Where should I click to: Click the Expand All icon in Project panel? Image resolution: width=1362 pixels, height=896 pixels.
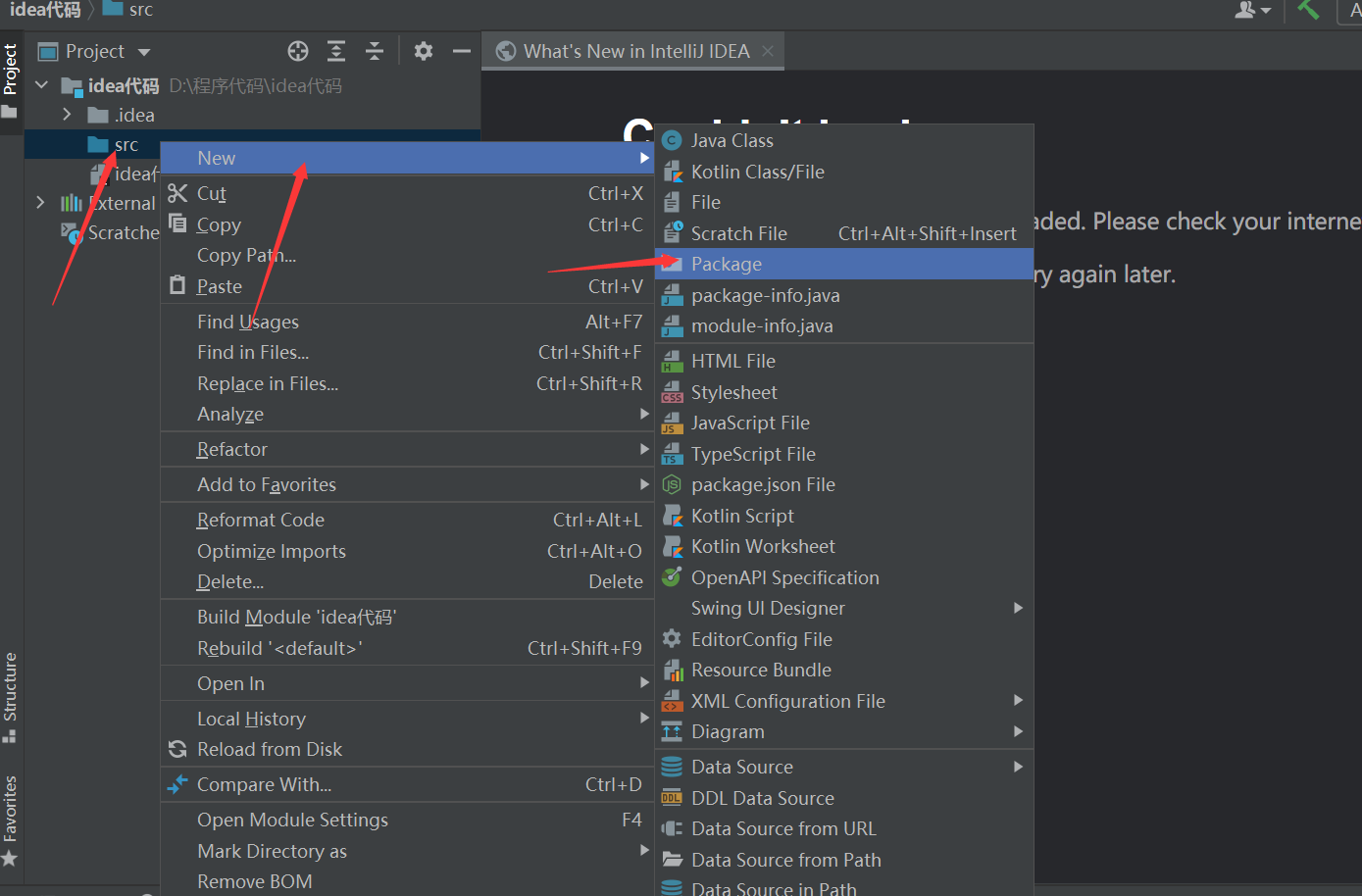click(x=336, y=51)
